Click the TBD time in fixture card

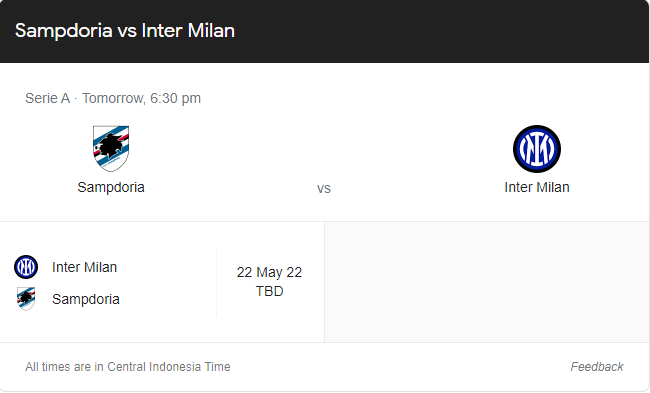tap(269, 291)
